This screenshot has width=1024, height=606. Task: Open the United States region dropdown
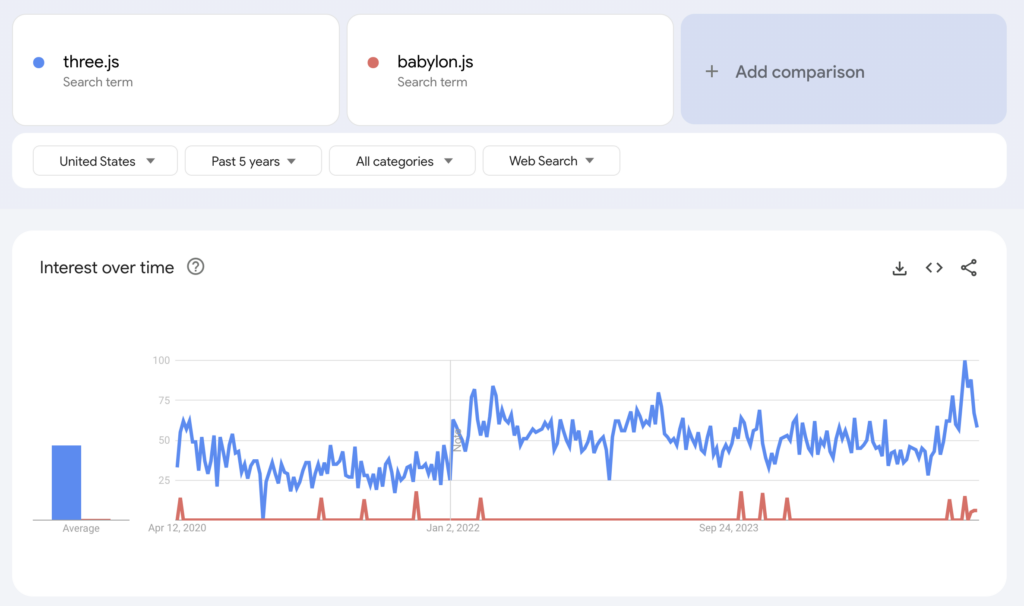point(106,161)
